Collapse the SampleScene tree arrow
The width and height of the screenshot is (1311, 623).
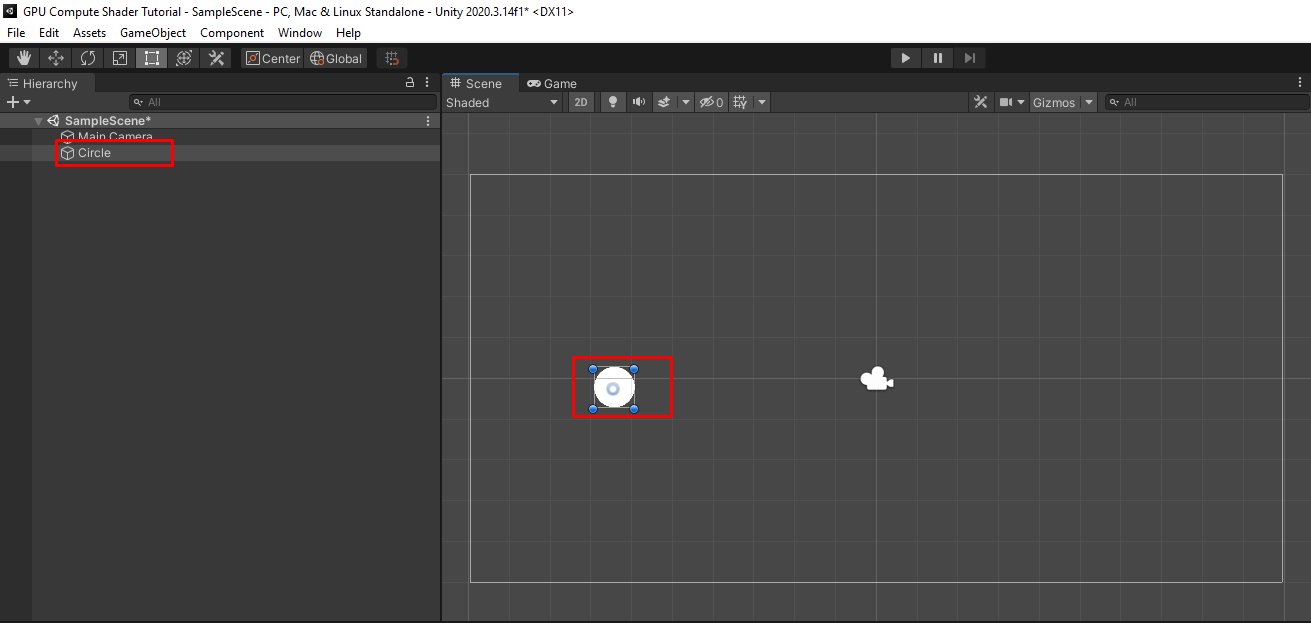[x=38, y=121]
